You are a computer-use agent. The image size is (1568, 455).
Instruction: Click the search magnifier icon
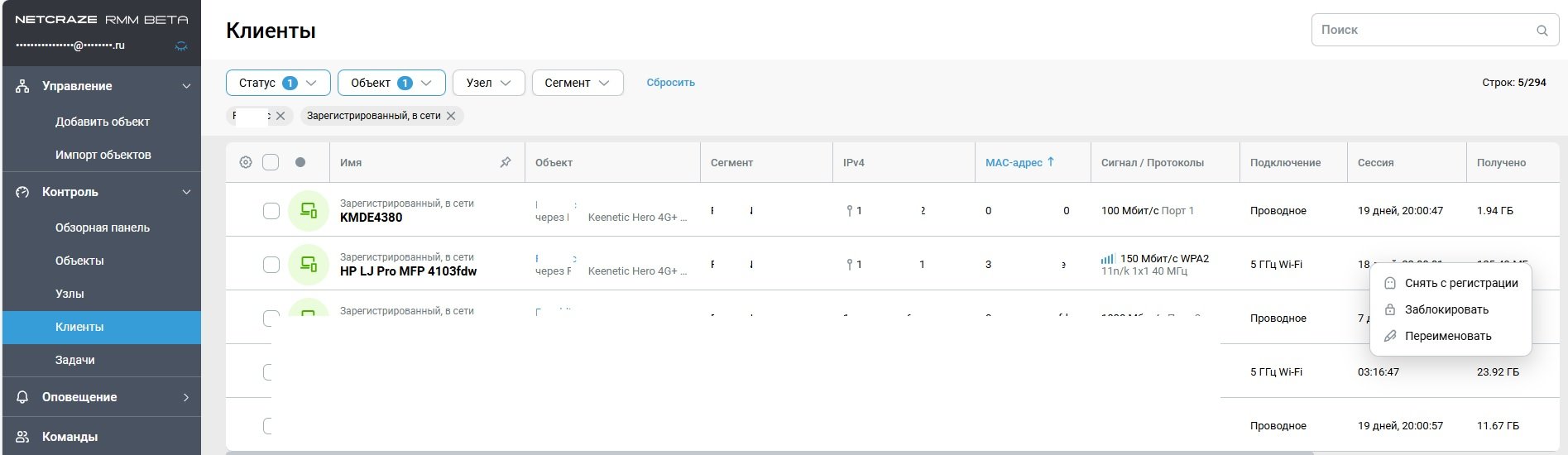(x=1542, y=31)
